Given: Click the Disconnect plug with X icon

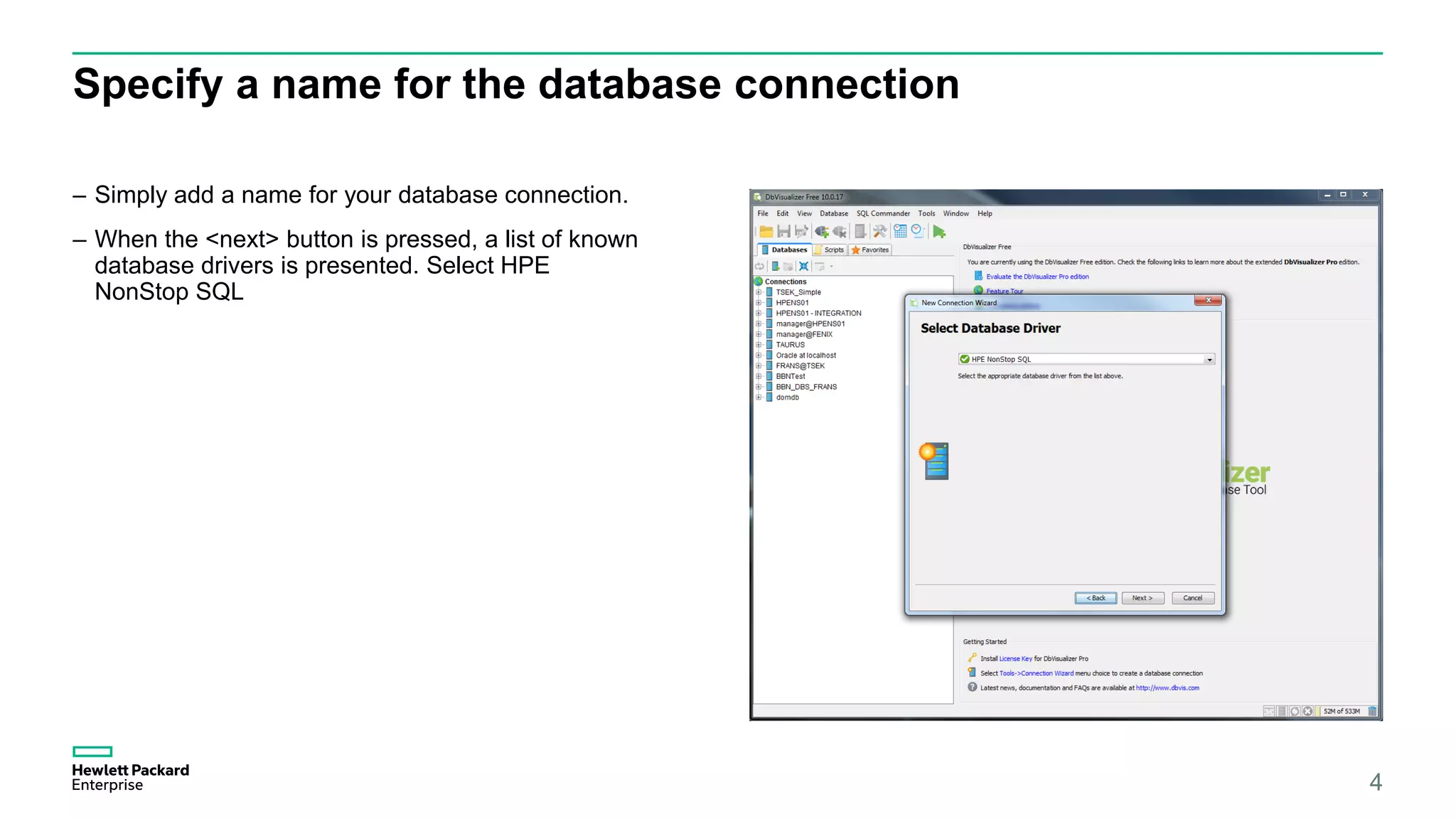Looking at the screenshot, I should tap(840, 231).
